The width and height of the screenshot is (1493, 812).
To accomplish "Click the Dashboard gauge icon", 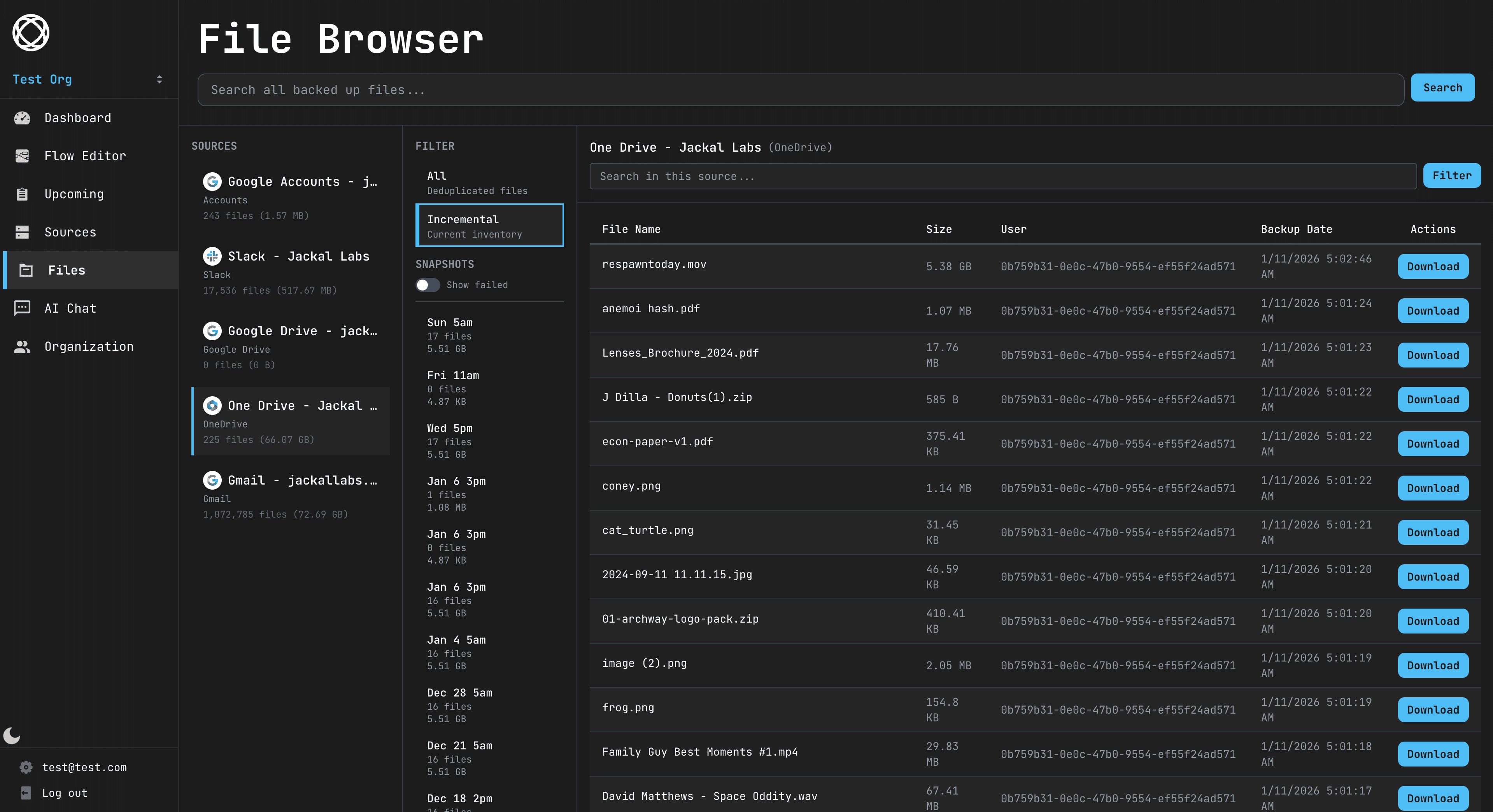I will (x=22, y=118).
